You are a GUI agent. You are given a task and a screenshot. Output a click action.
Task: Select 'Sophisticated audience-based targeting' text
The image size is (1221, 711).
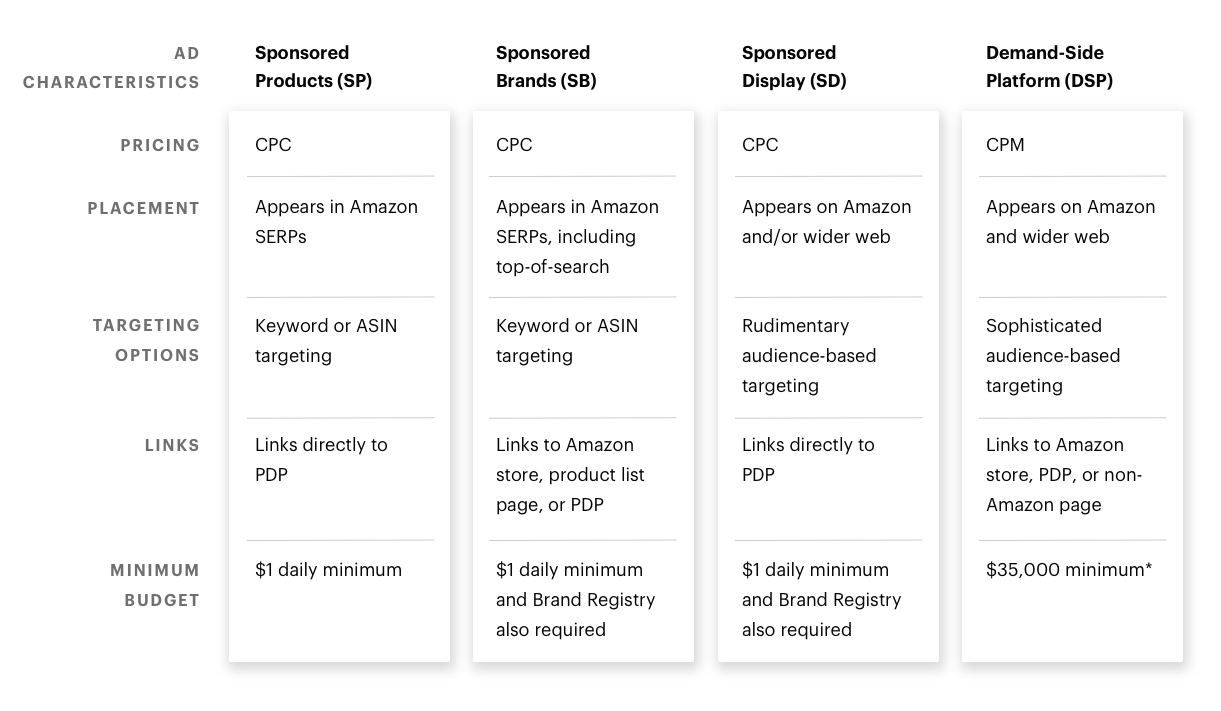(1053, 356)
